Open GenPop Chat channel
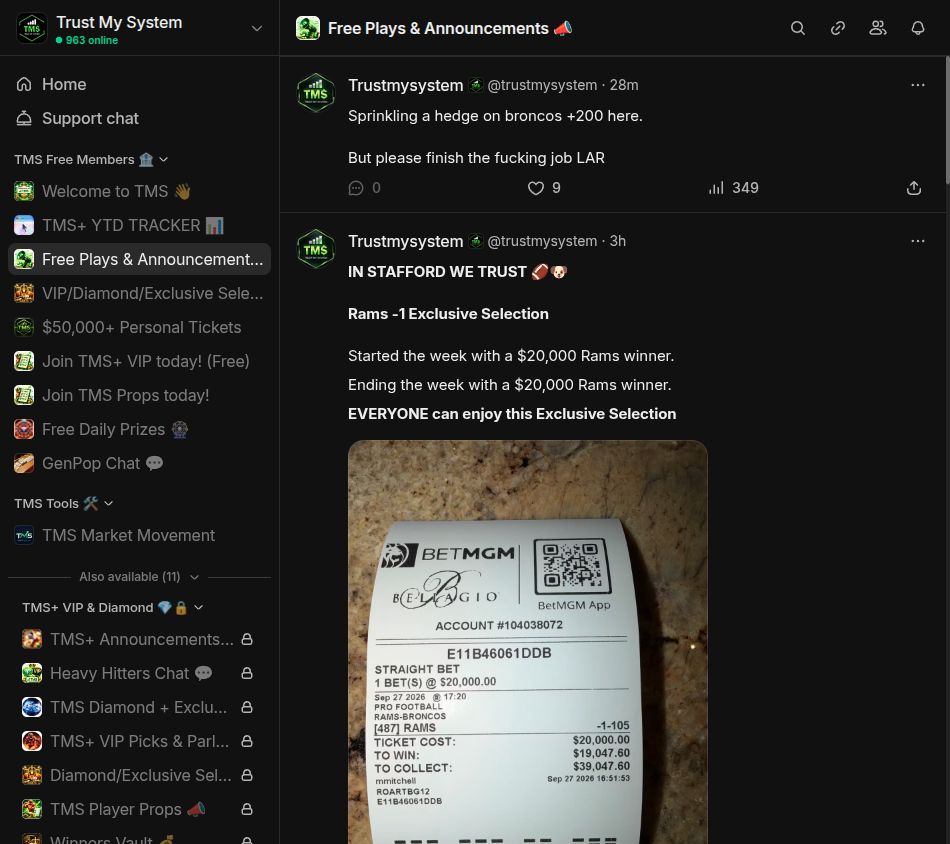Image resolution: width=950 pixels, height=844 pixels. [x=139, y=463]
